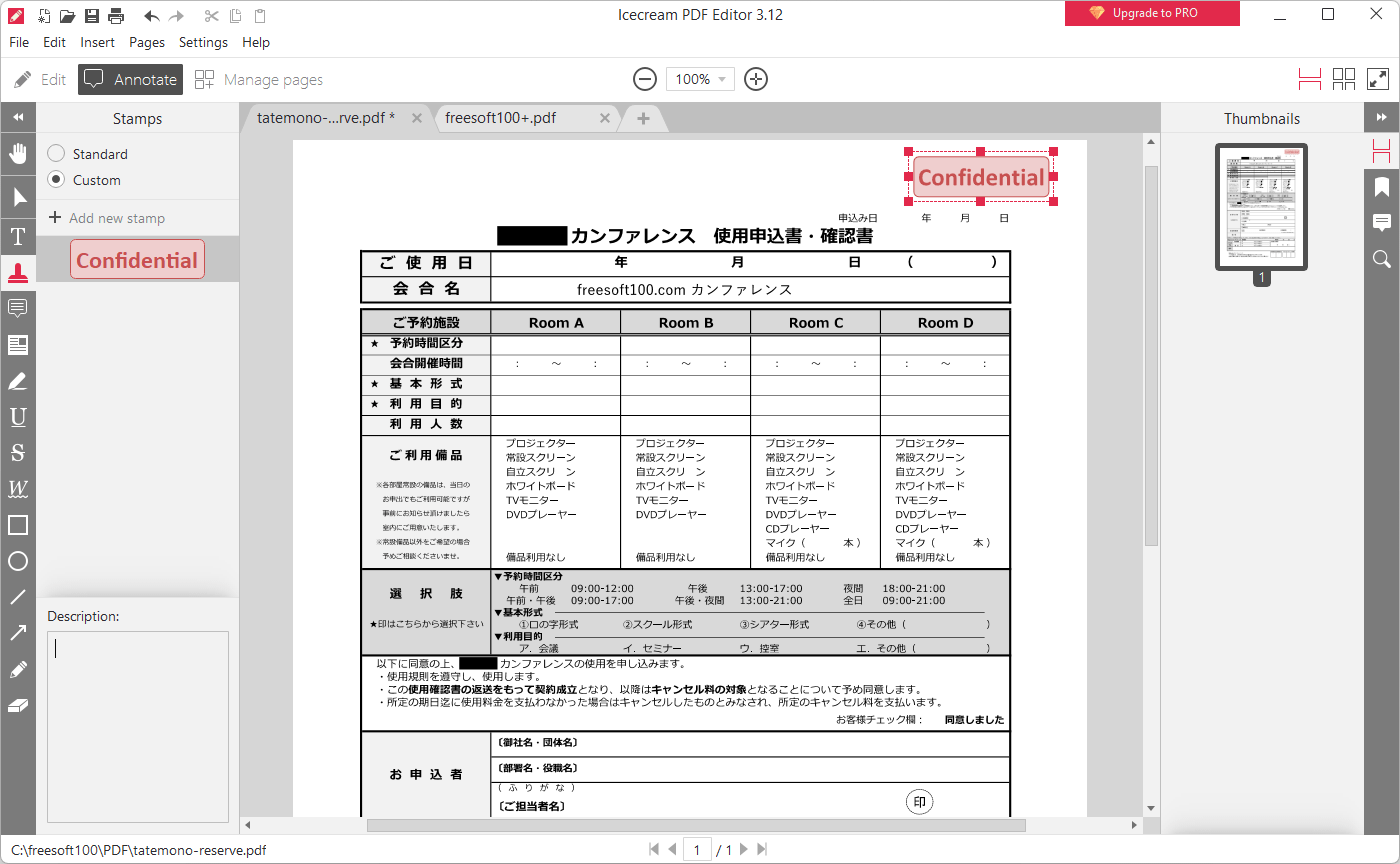
Task: Click the page number input field
Action: tap(697, 850)
